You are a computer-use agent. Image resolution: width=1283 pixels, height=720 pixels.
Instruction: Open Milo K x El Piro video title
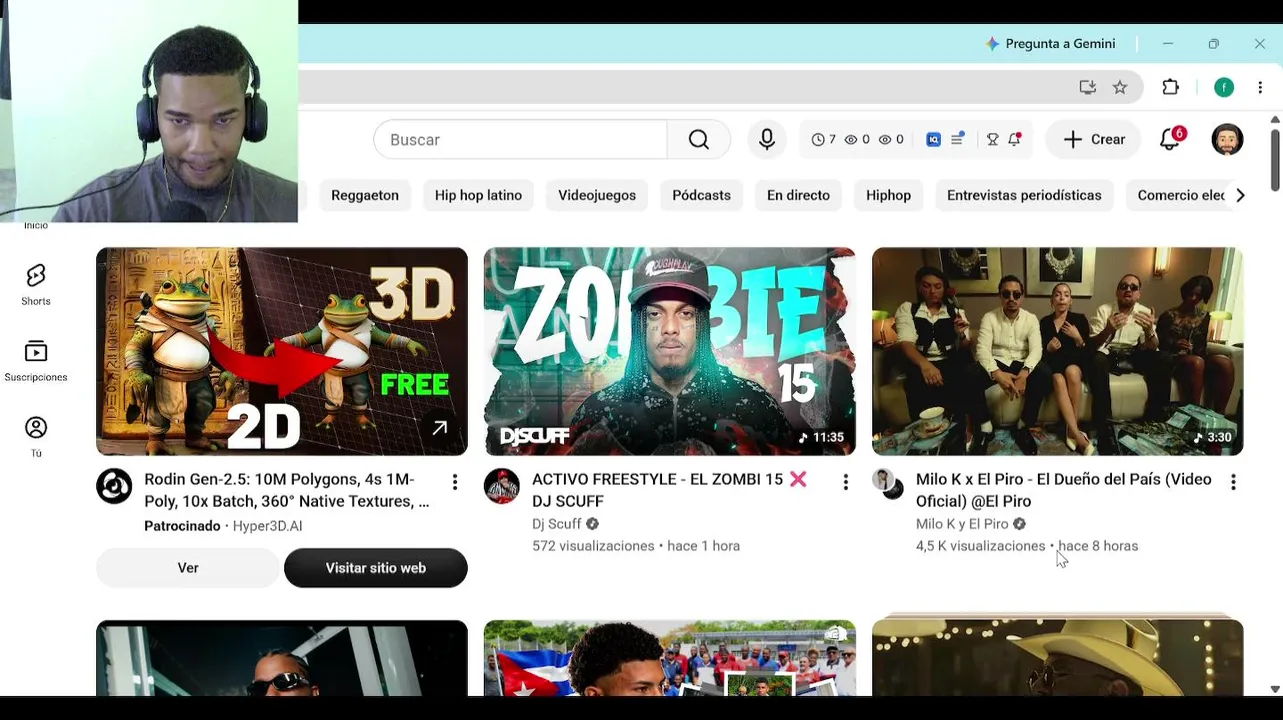tap(1064, 490)
